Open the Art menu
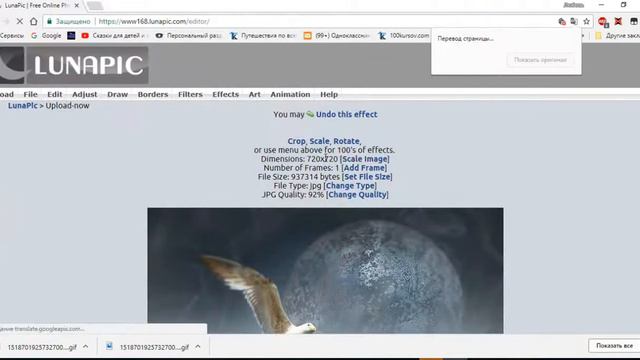This screenshot has width=640, height=360. pyautogui.click(x=254, y=94)
